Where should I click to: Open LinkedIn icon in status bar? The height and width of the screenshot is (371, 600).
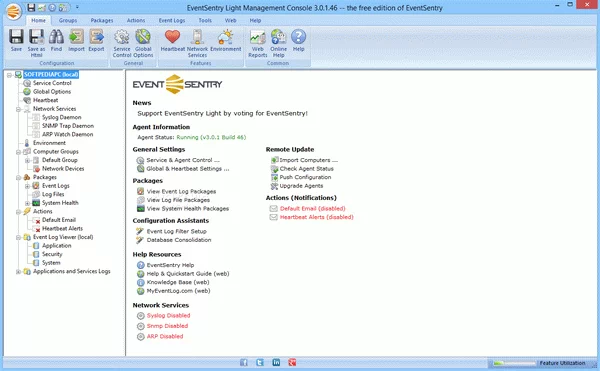click(276, 362)
